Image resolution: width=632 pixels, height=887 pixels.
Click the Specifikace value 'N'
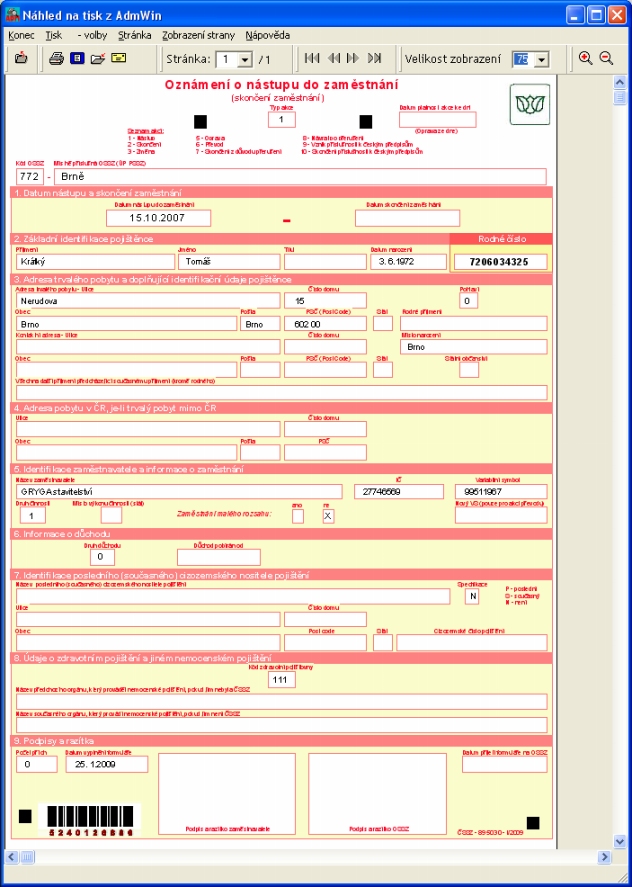[472, 596]
